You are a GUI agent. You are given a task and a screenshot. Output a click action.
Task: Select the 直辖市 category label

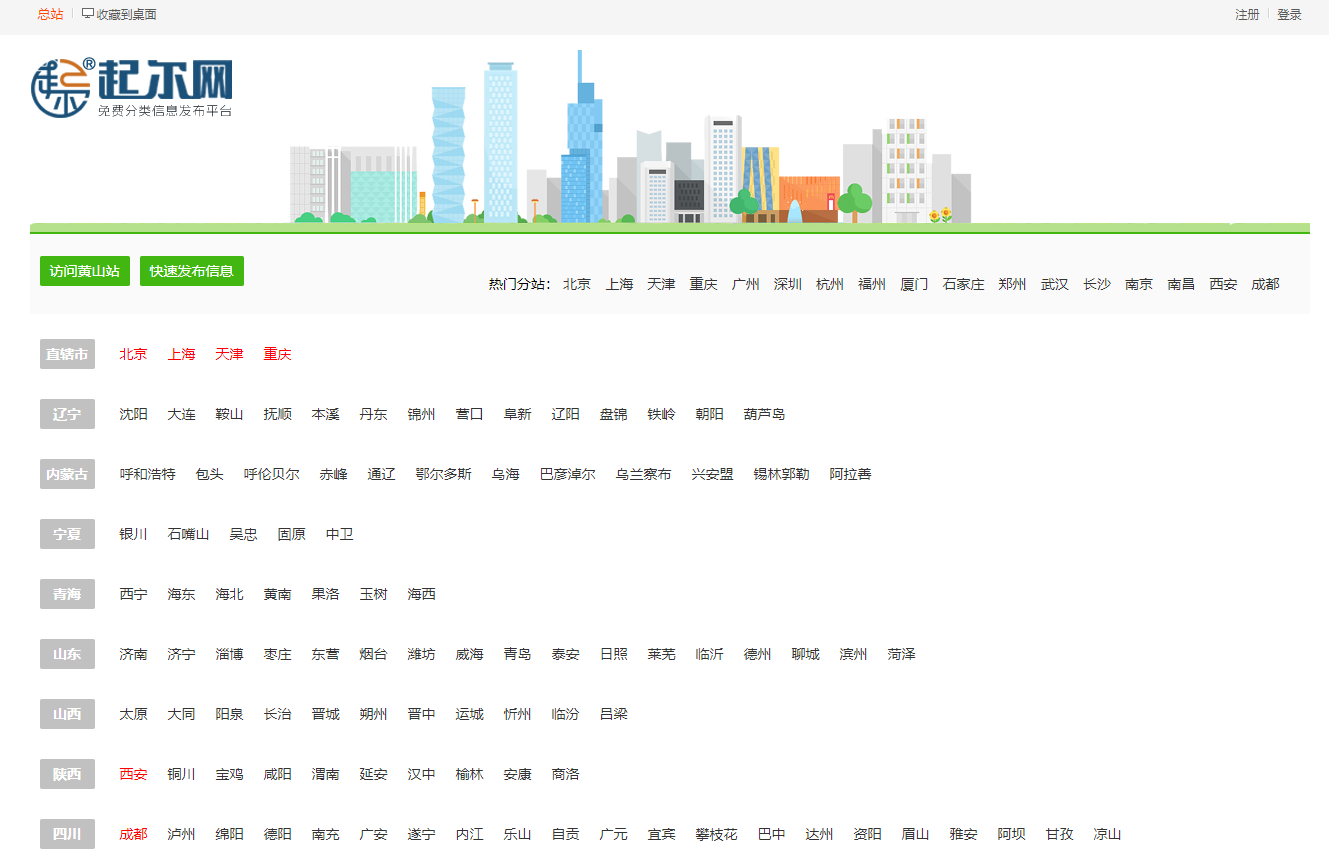point(67,354)
